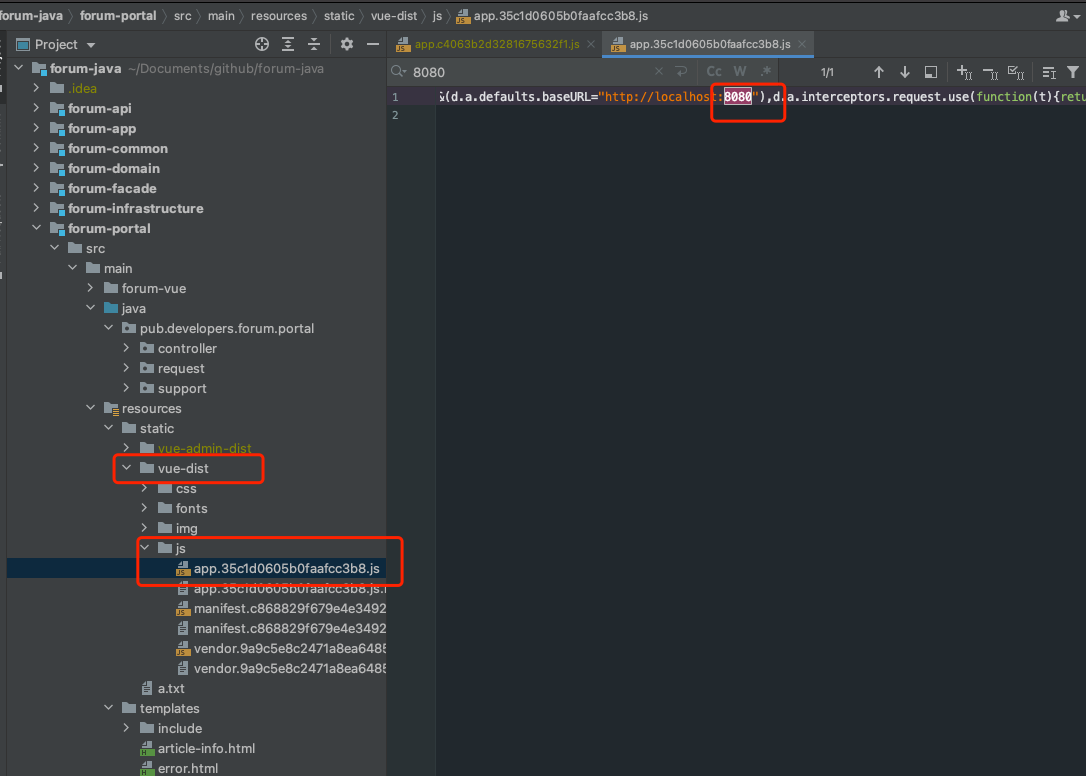The width and height of the screenshot is (1086, 776).
Task: Expand the forum-common module
Action: click(36, 148)
